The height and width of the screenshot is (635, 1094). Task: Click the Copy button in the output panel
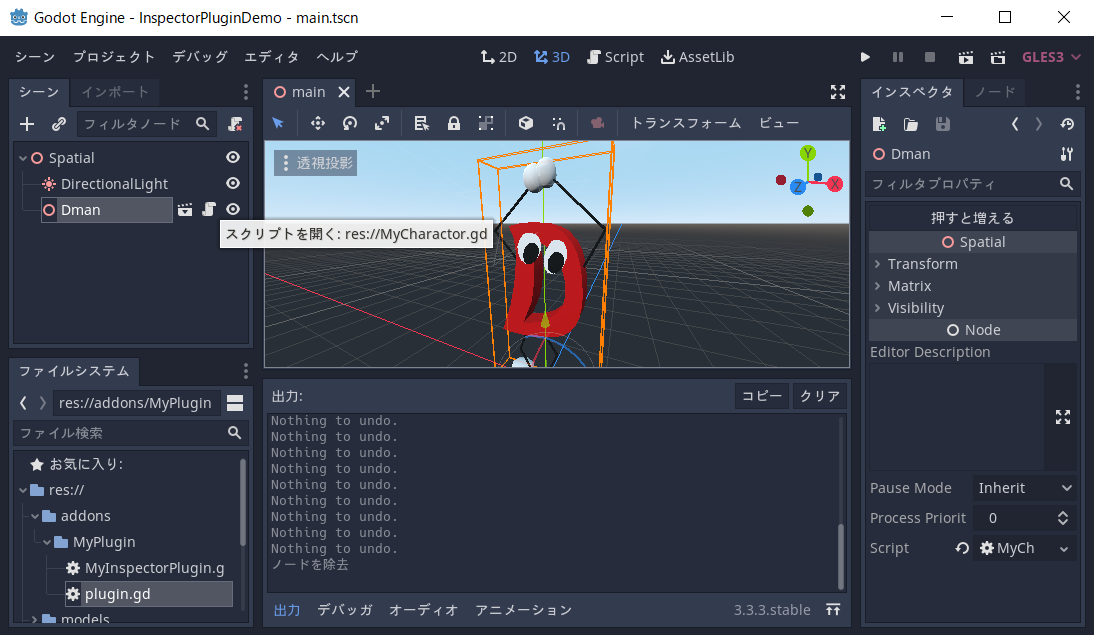click(x=761, y=395)
